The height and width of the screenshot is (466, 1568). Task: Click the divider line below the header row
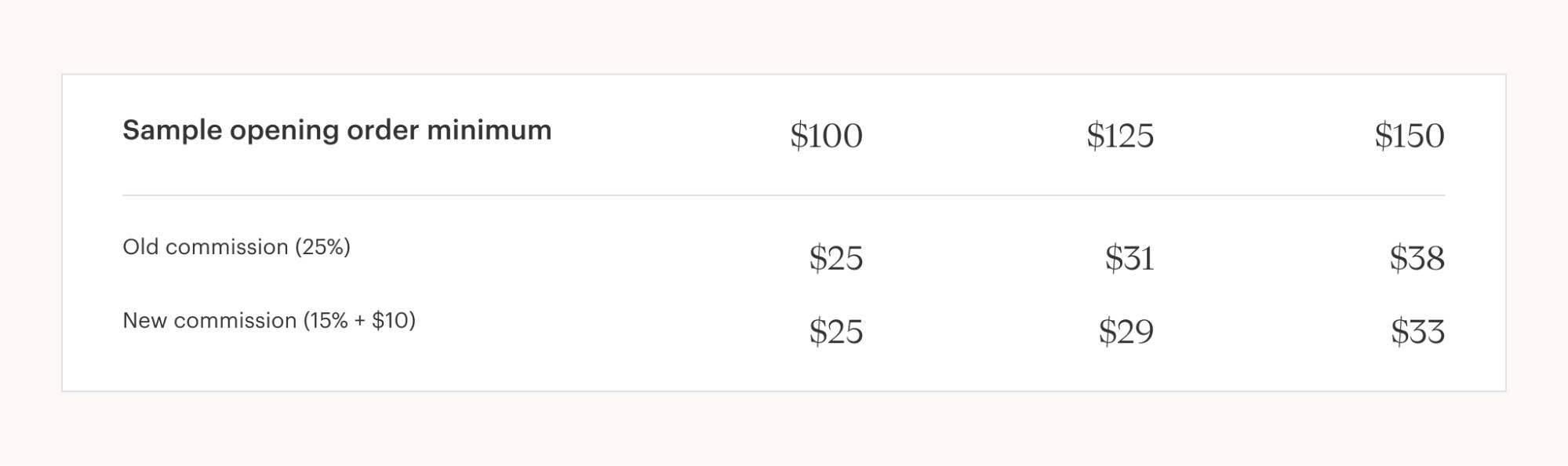pyautogui.click(x=783, y=195)
